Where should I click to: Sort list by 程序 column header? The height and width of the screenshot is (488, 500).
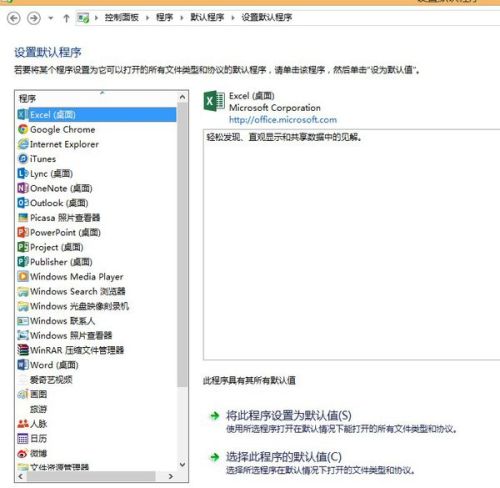(x=27, y=99)
